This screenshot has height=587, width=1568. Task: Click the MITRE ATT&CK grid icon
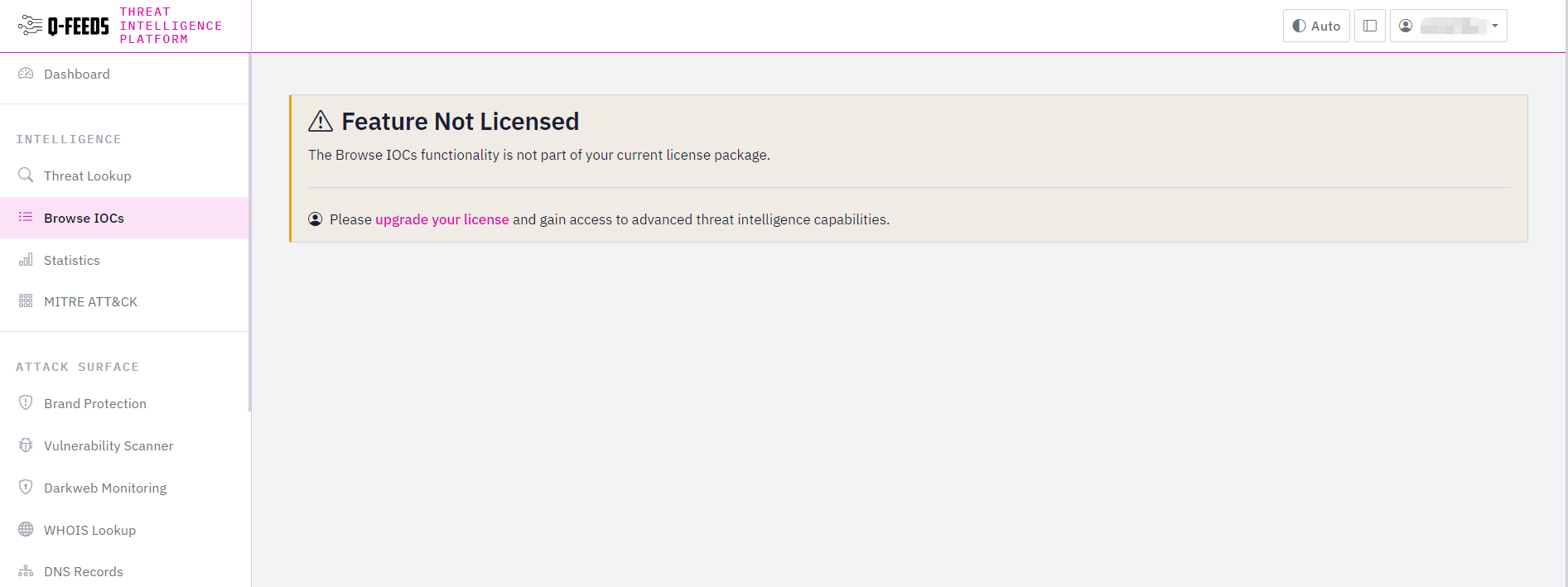tap(26, 301)
